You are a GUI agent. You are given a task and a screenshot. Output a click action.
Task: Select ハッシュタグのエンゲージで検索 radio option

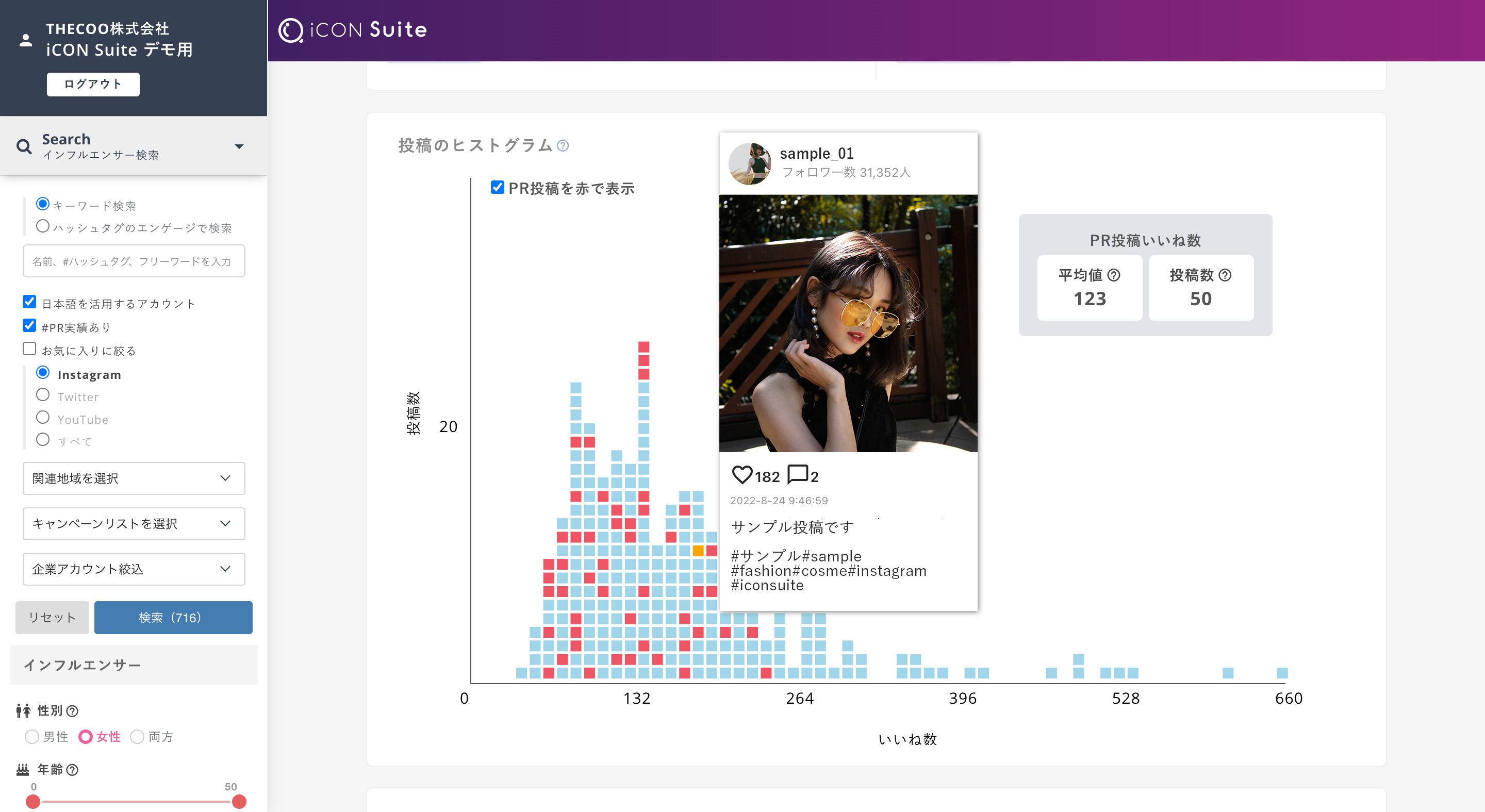(43, 226)
